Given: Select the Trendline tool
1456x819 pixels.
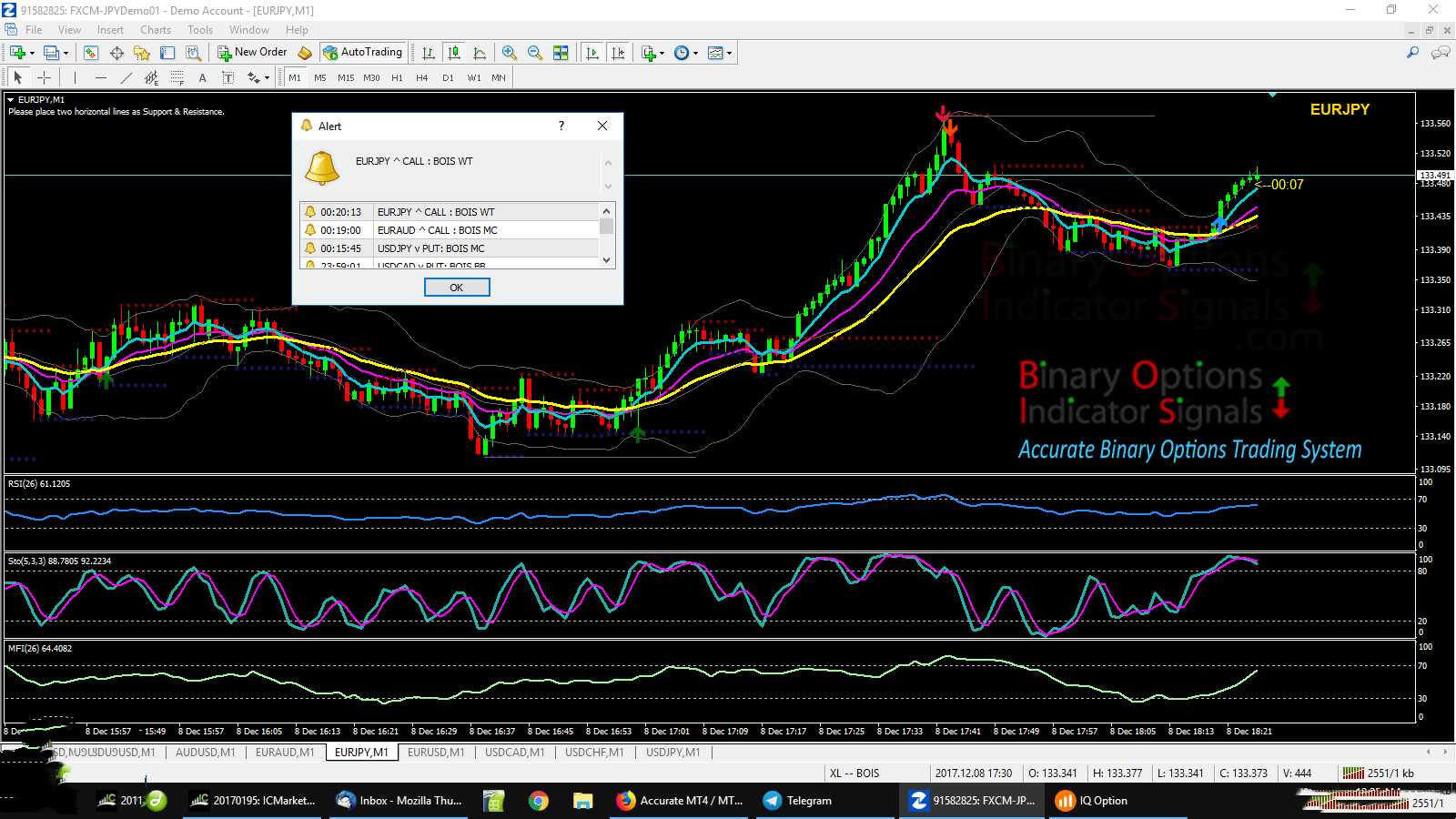Looking at the screenshot, I should coord(126,77).
